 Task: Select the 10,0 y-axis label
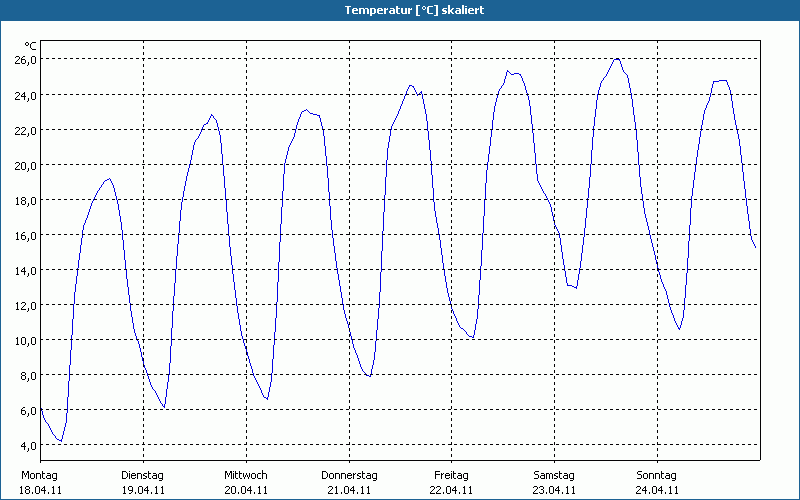pos(26,341)
